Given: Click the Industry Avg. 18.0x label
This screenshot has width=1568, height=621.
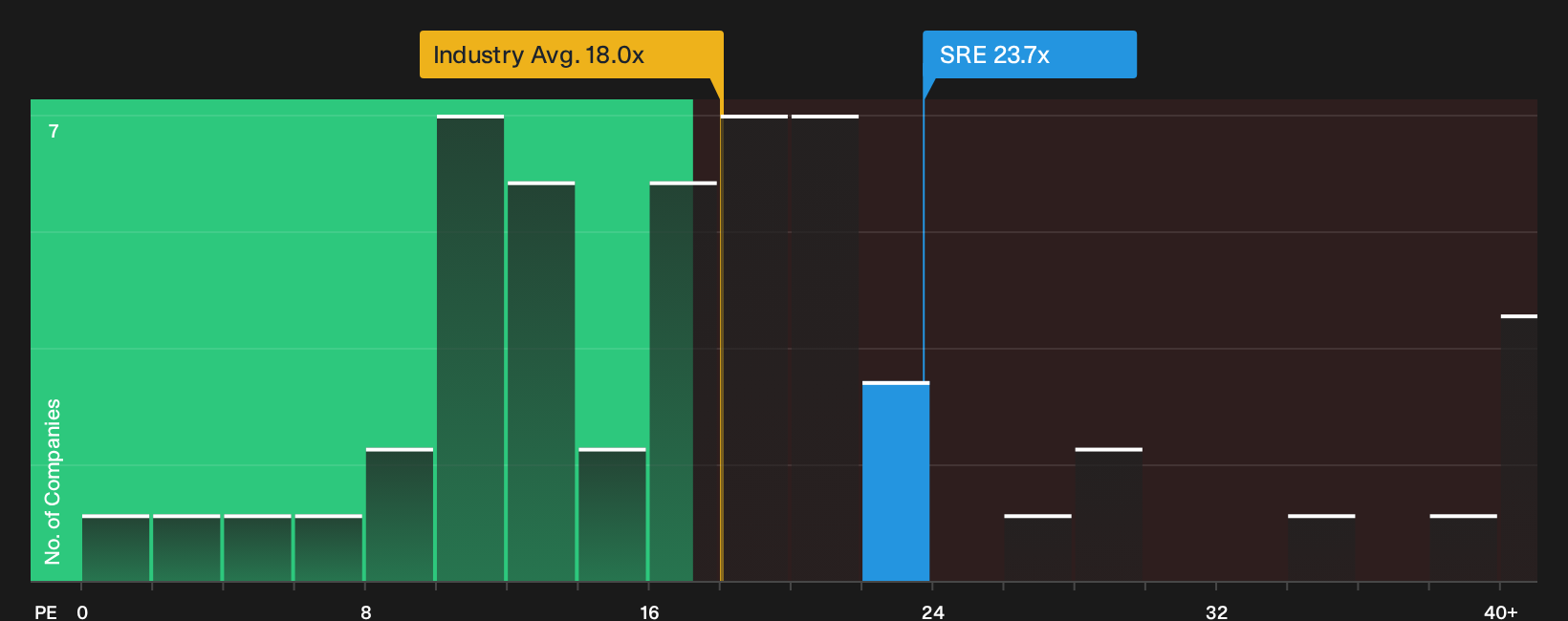Looking at the screenshot, I should tap(571, 54).
